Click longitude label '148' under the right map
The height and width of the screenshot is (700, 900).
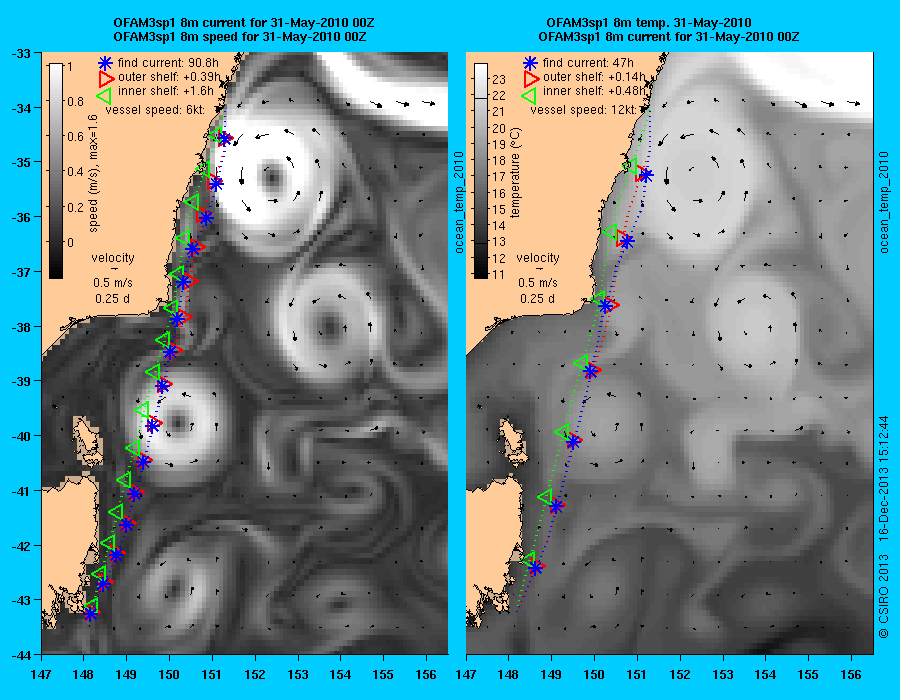(509, 675)
